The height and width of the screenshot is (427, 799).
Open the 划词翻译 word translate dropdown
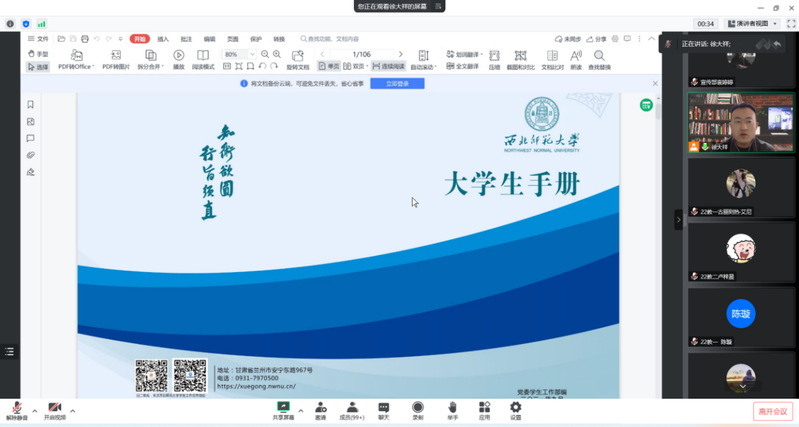click(464, 54)
